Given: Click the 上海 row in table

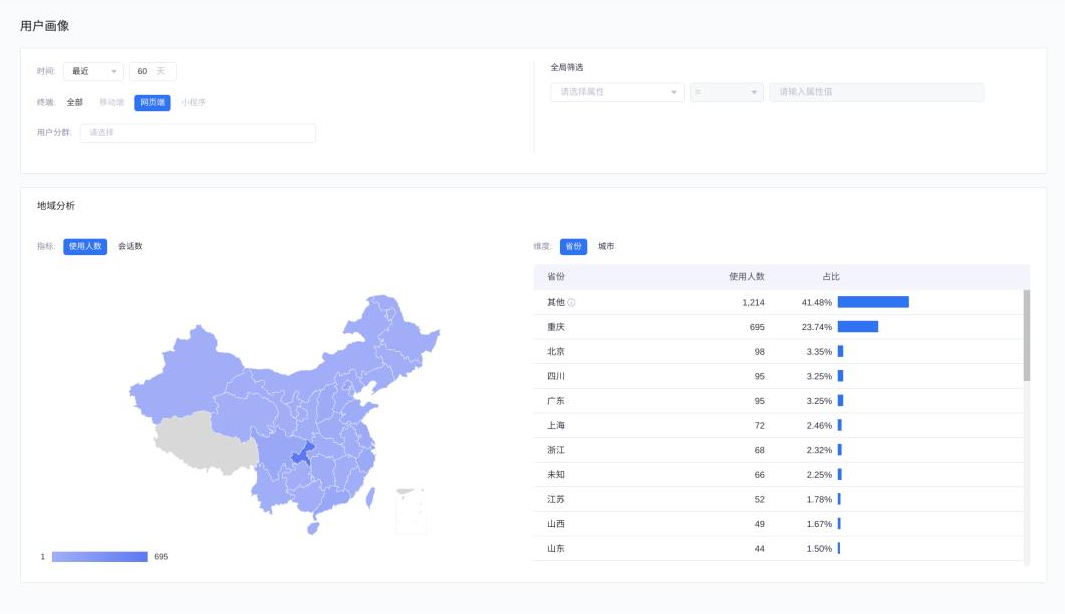Looking at the screenshot, I should click(x=778, y=425).
